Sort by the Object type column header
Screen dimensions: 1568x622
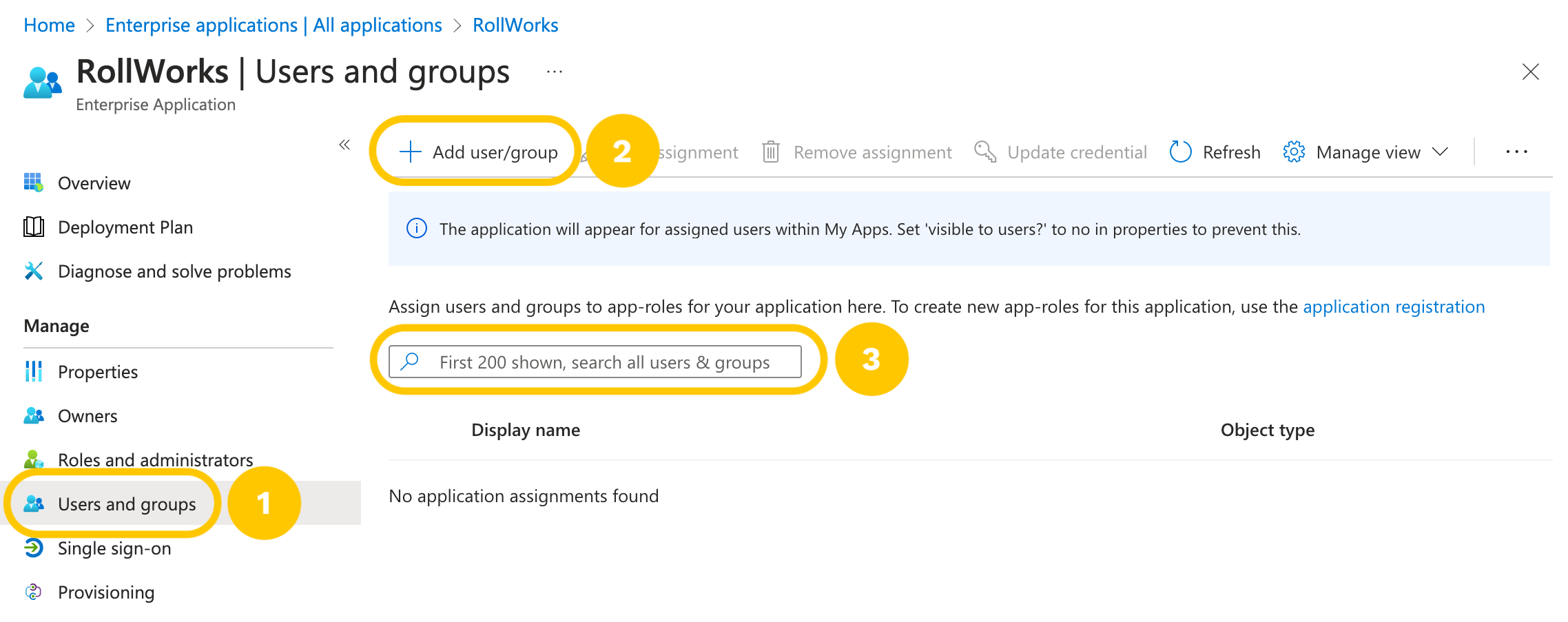tap(1268, 430)
